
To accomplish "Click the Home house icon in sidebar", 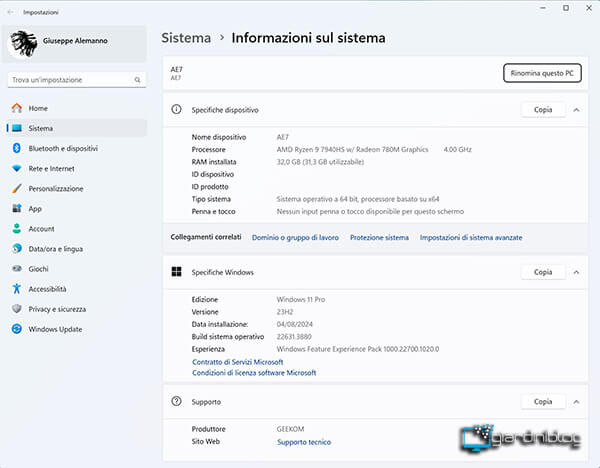I will pos(16,108).
